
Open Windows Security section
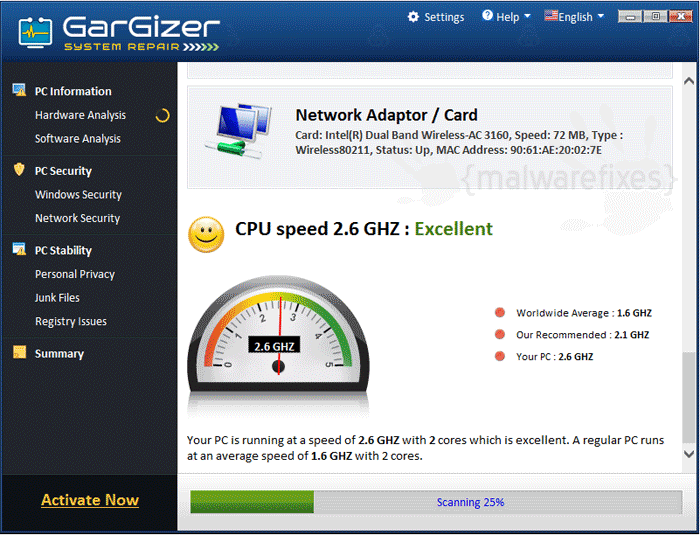79,195
